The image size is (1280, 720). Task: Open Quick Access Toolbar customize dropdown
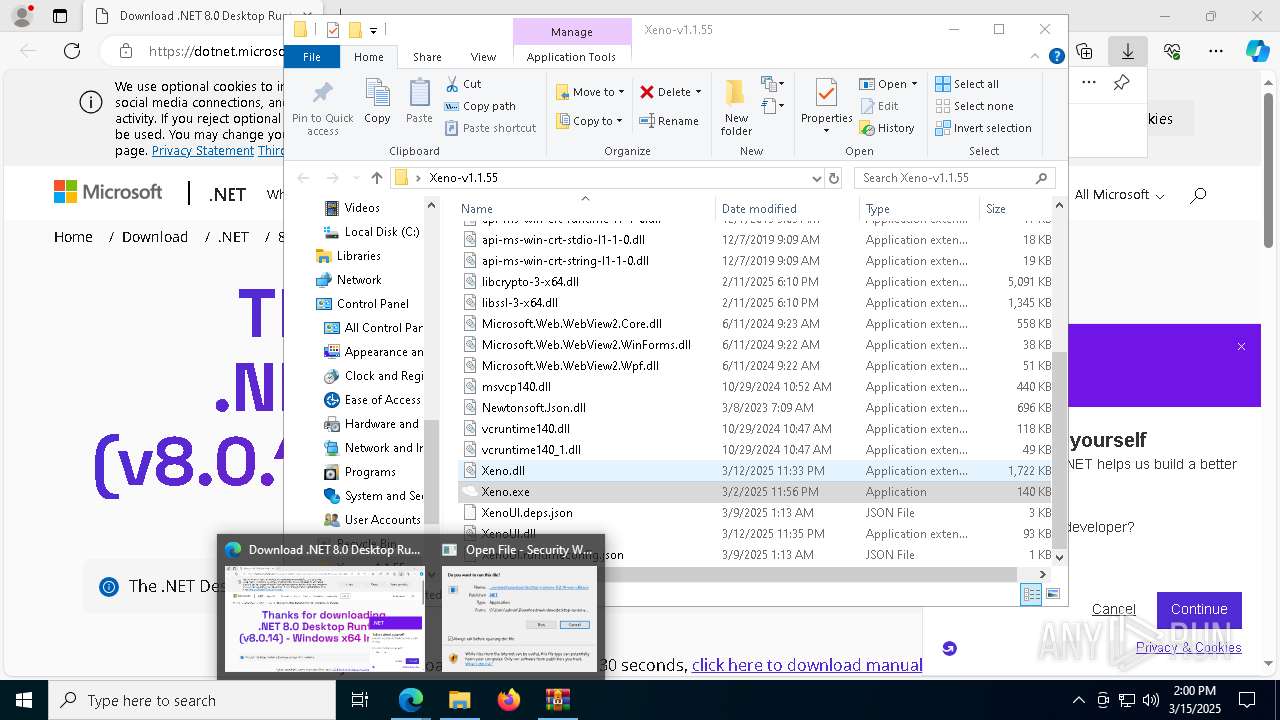point(373,30)
